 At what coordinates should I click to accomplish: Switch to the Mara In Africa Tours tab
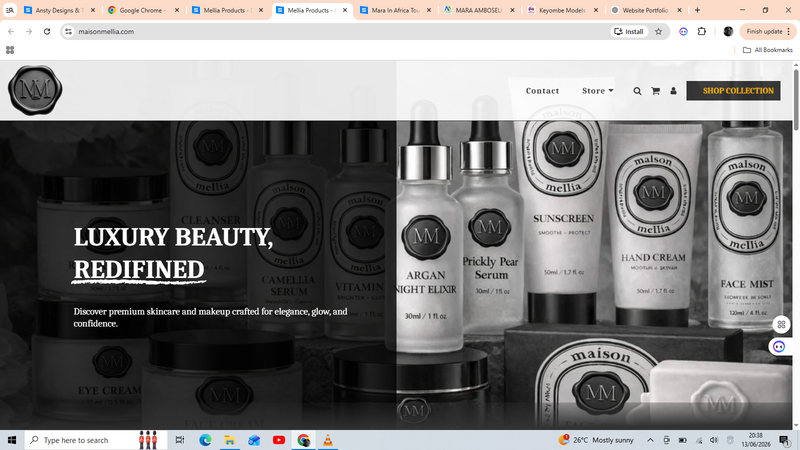point(389,10)
